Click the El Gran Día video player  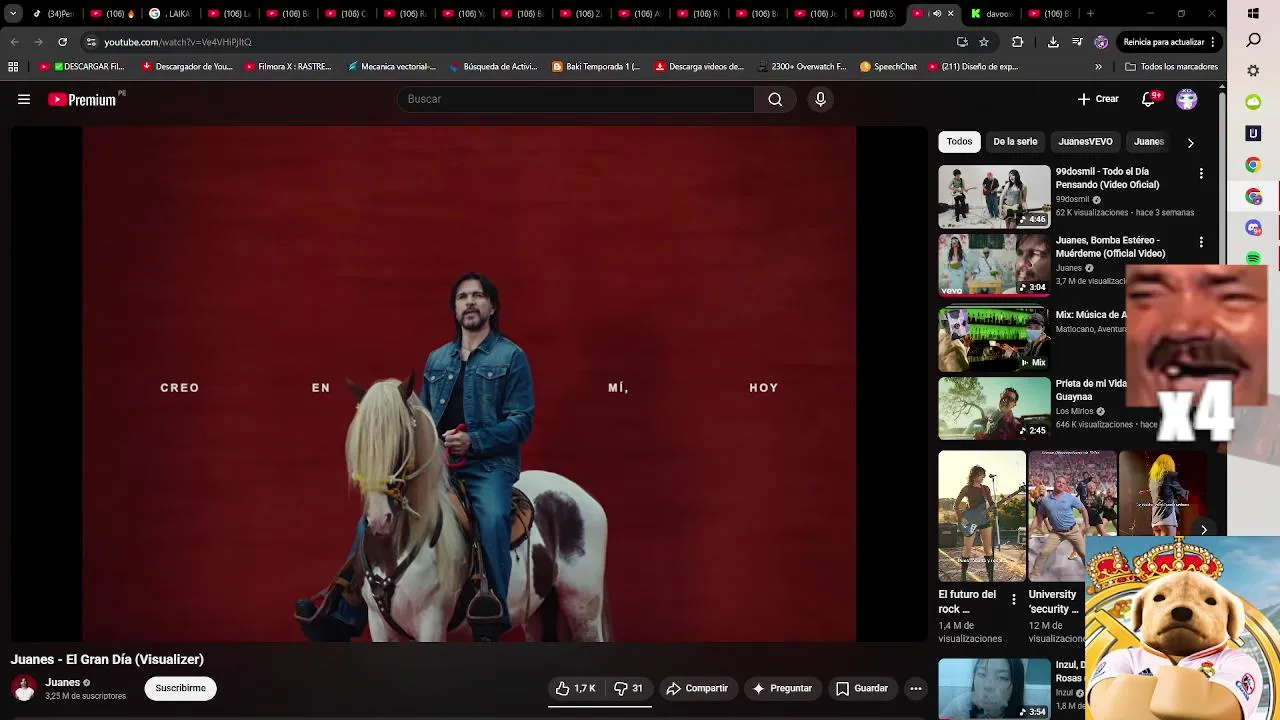pyautogui.click(x=469, y=384)
